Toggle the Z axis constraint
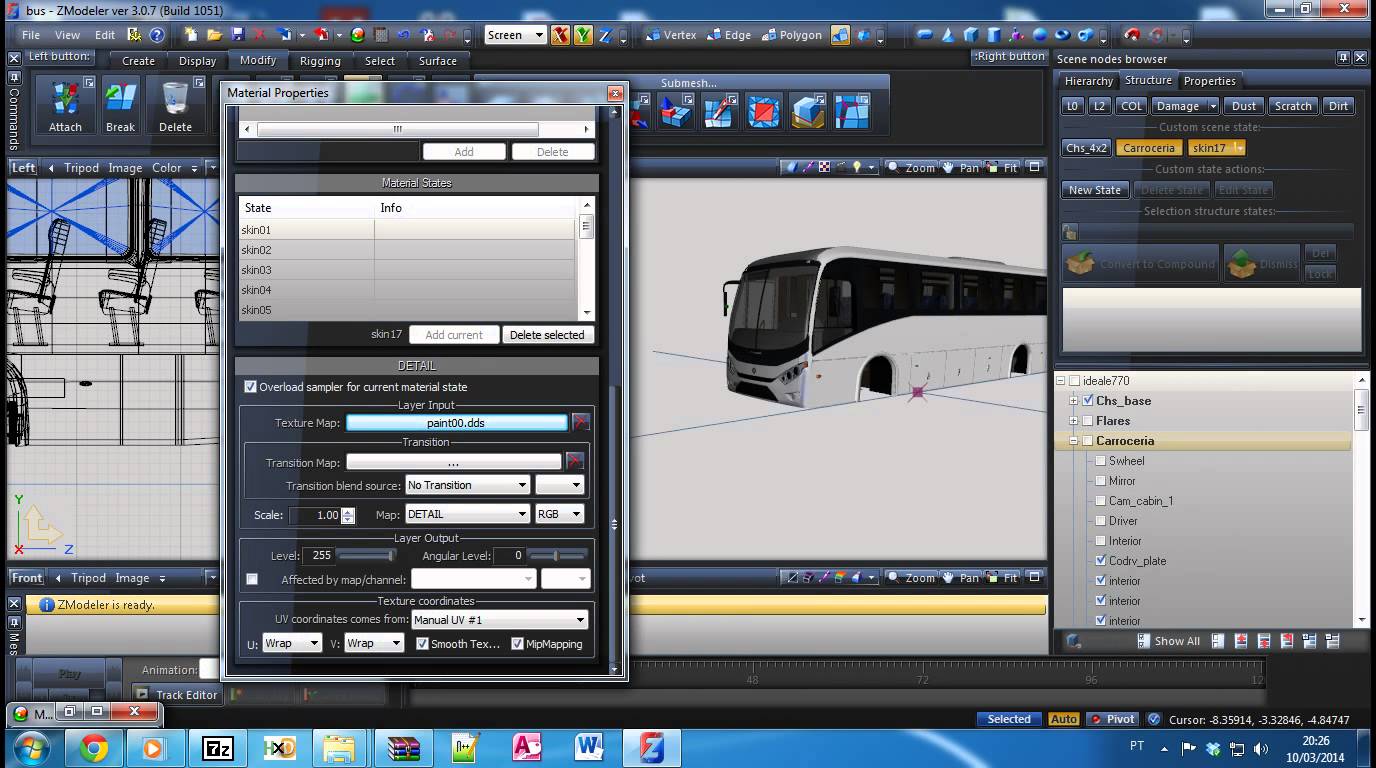The width and height of the screenshot is (1376, 768). (x=607, y=35)
